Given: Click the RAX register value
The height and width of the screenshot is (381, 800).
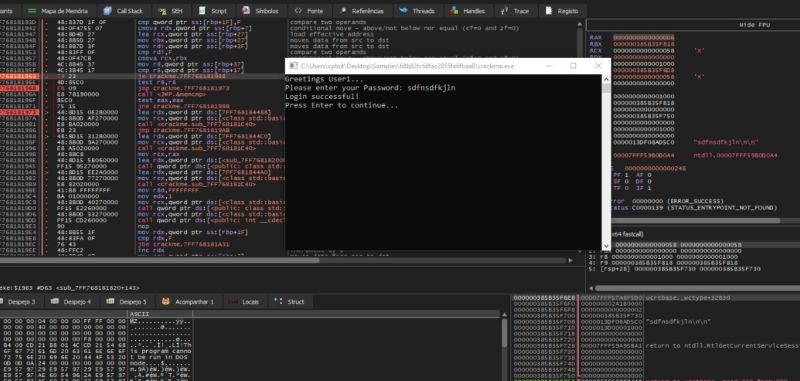Looking at the screenshot, I should pyautogui.click(x=644, y=38).
